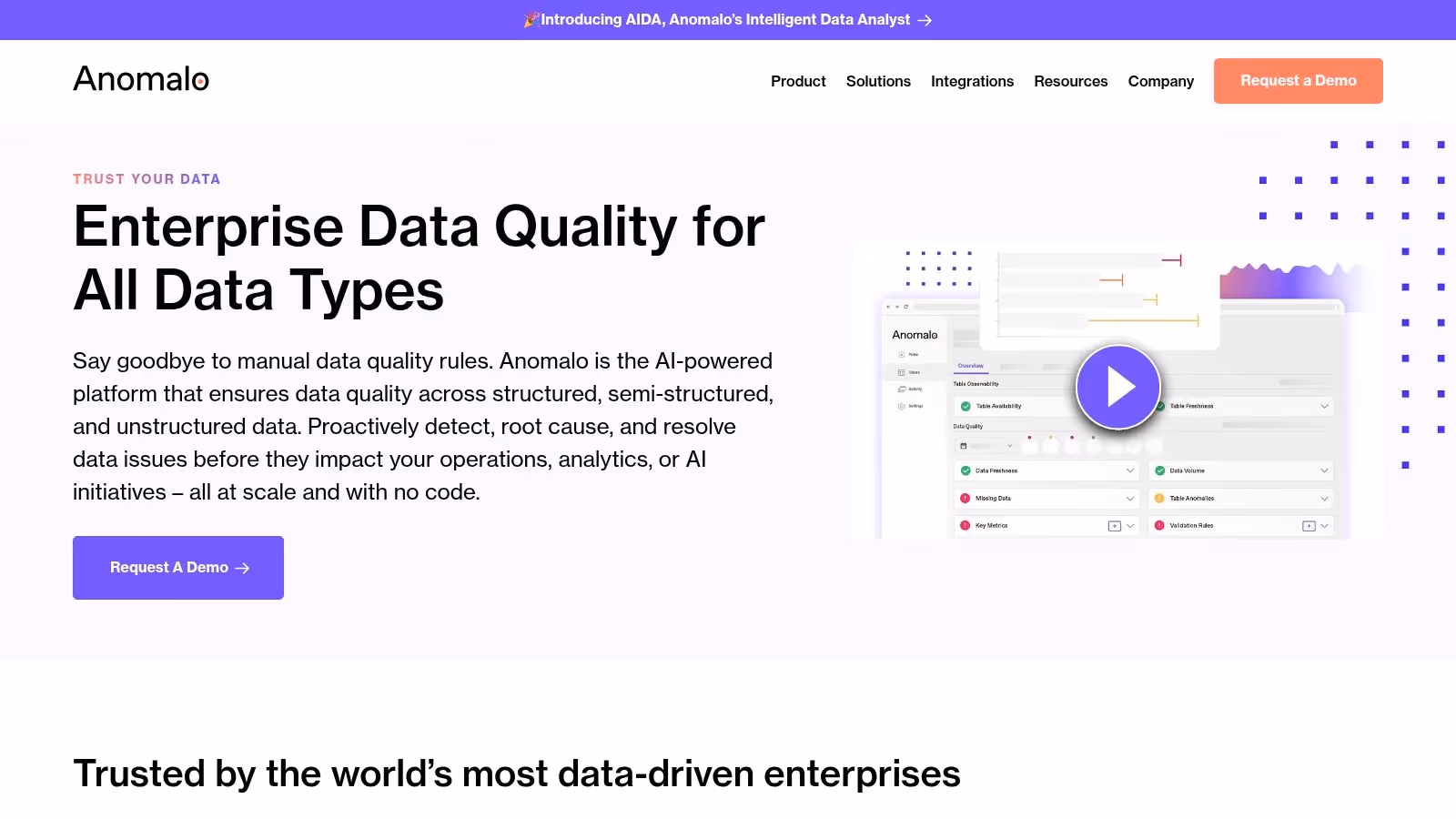Expand the Table Freshness dropdown
Image resolution: width=1456 pixels, height=819 pixels.
point(1325,406)
